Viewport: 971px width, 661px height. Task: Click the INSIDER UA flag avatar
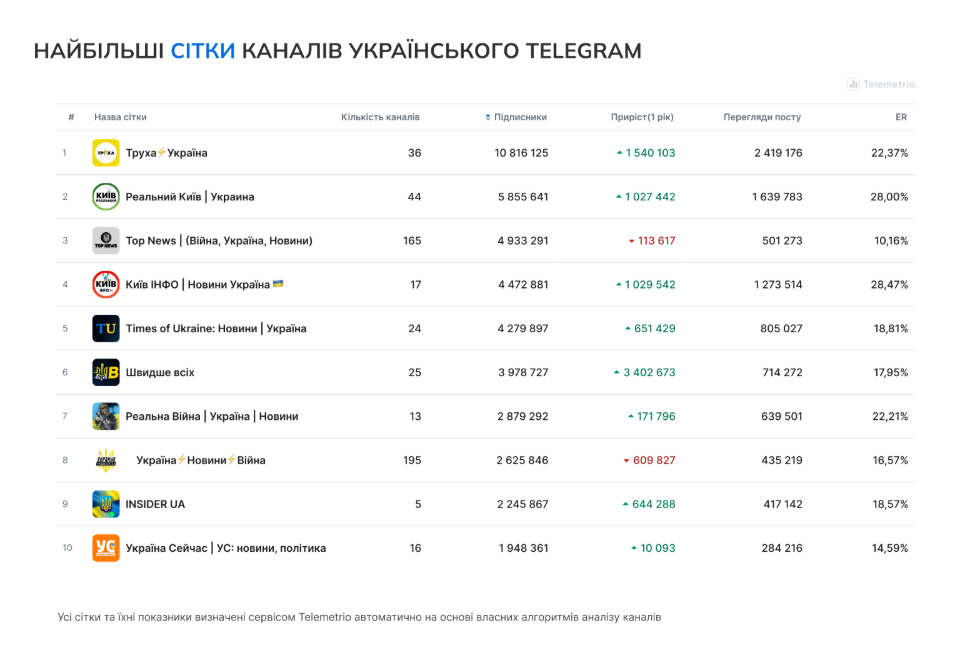coord(106,504)
